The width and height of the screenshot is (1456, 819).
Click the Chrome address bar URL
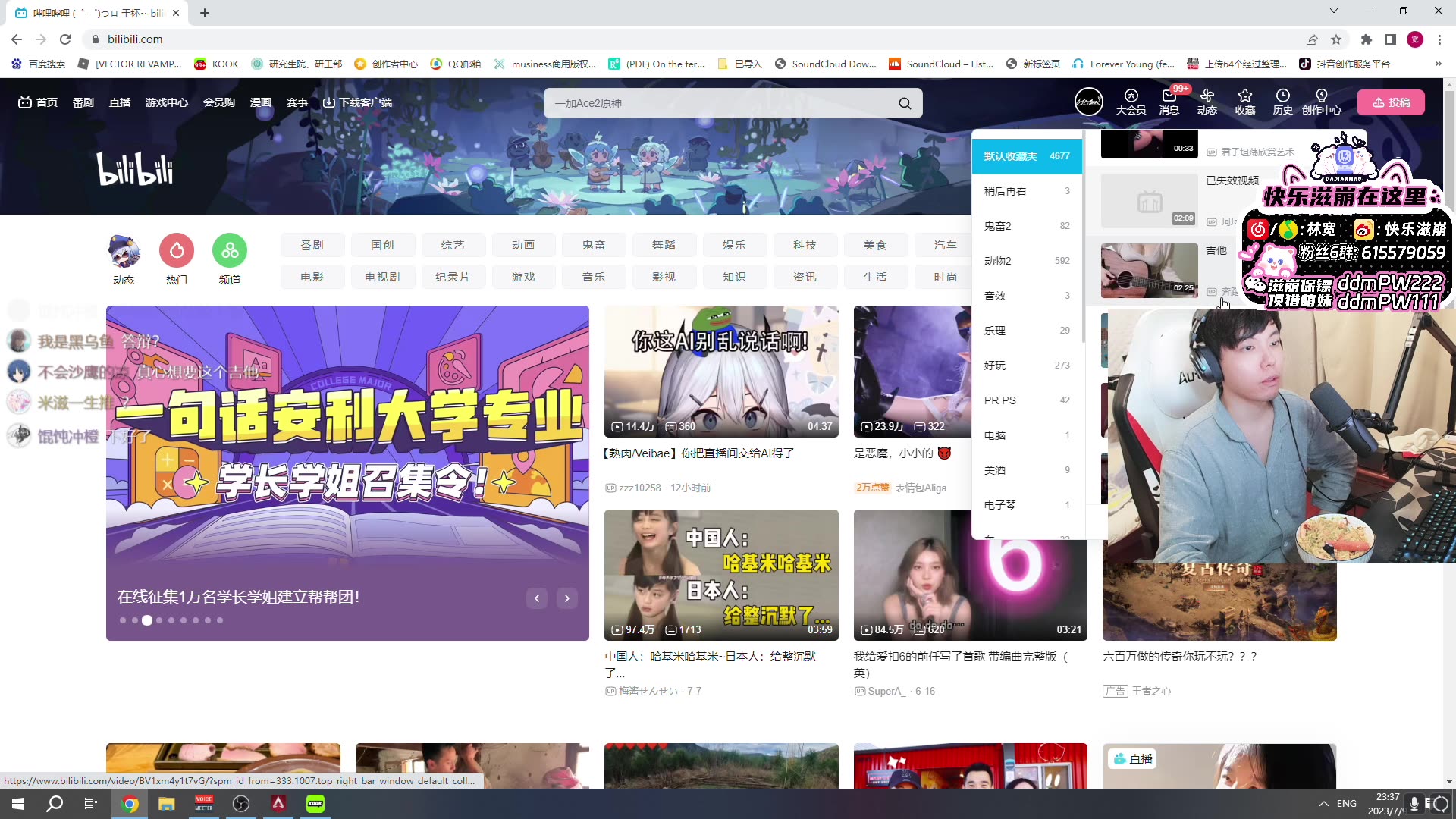pos(135,39)
